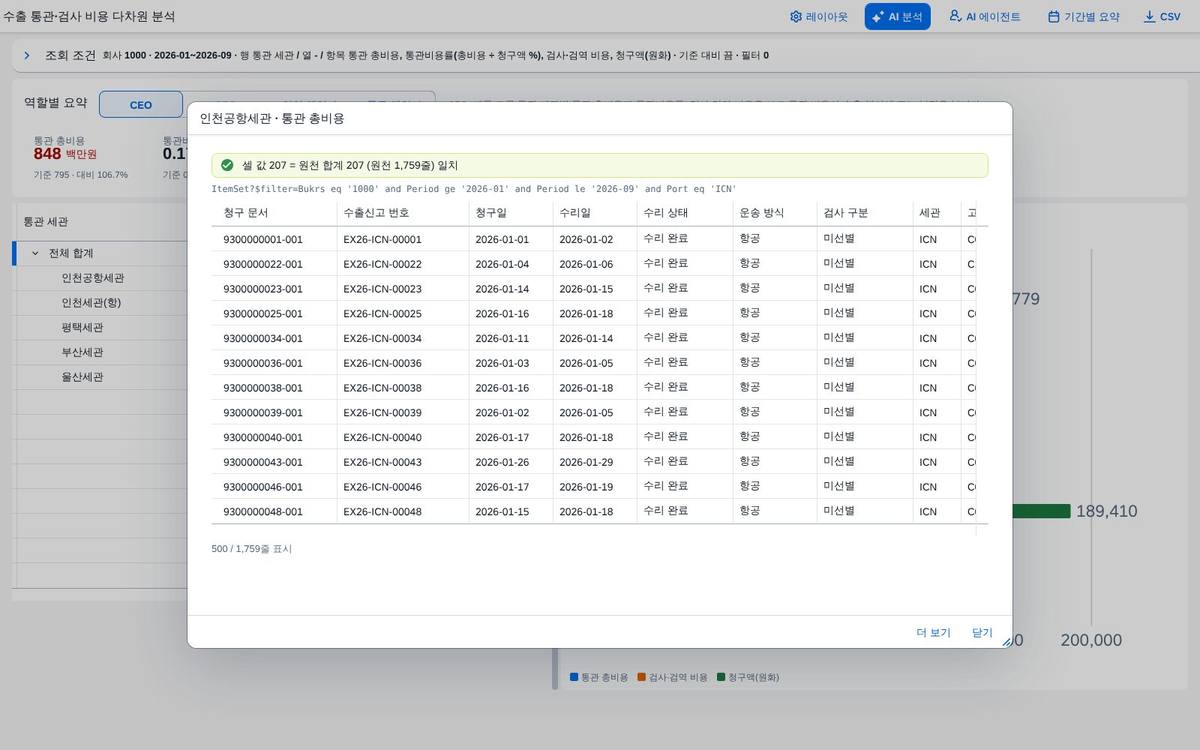Toggle the 청구액(원화) green legend swatch
1200x750 pixels.
tap(721, 677)
